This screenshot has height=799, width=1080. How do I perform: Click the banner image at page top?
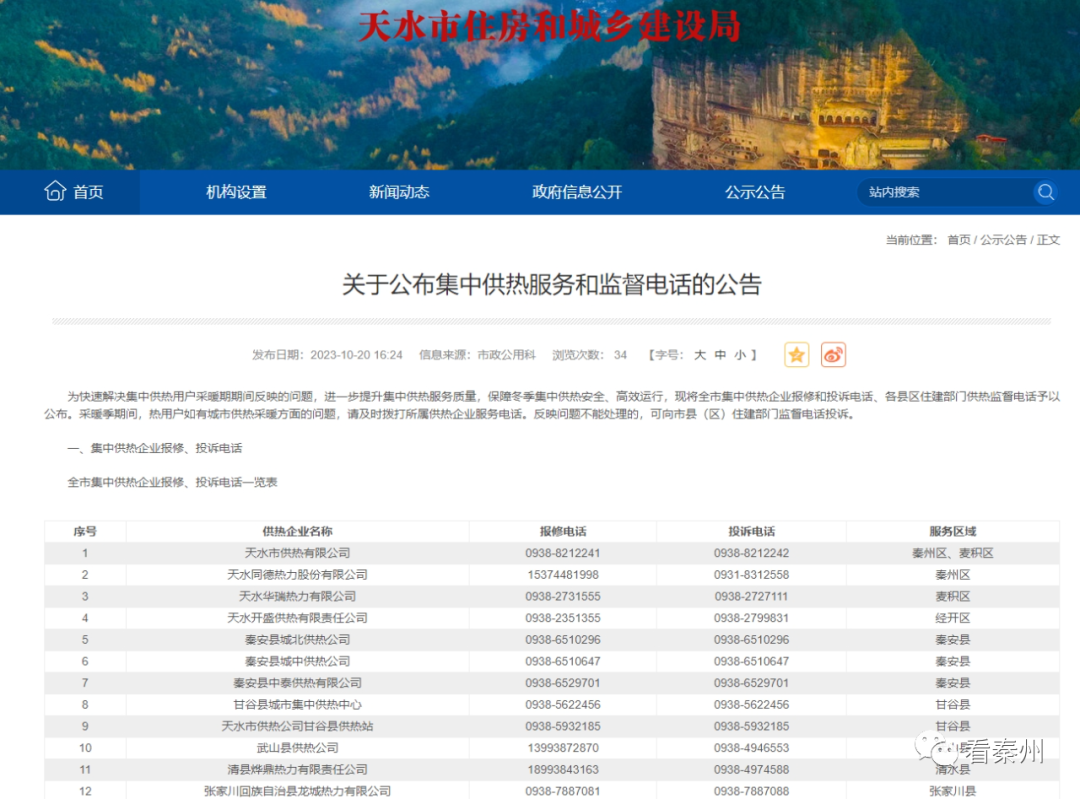pos(540,85)
